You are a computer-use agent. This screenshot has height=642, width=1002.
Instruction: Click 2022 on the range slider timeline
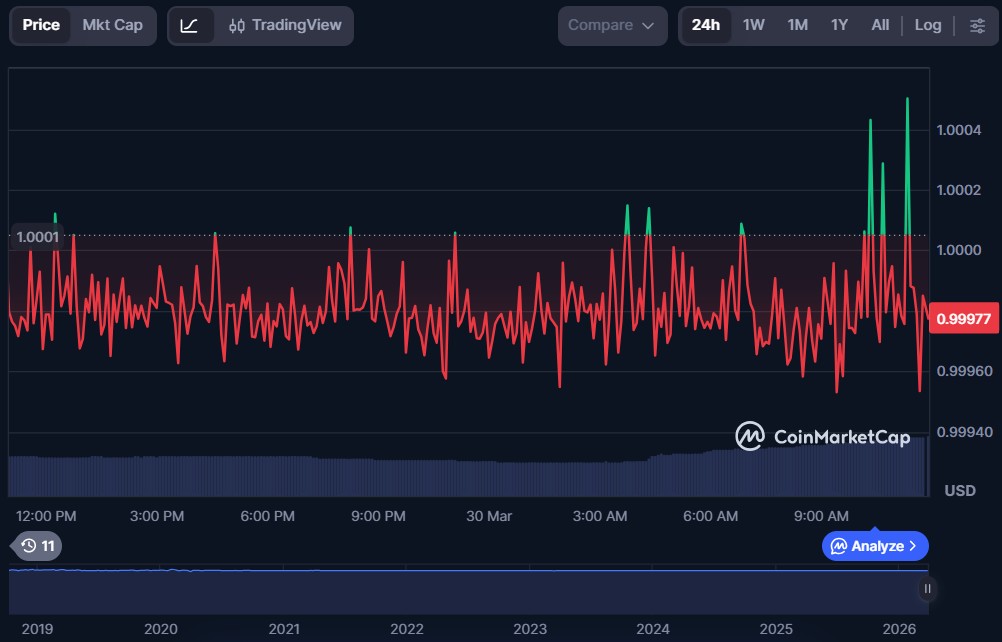coord(407,629)
